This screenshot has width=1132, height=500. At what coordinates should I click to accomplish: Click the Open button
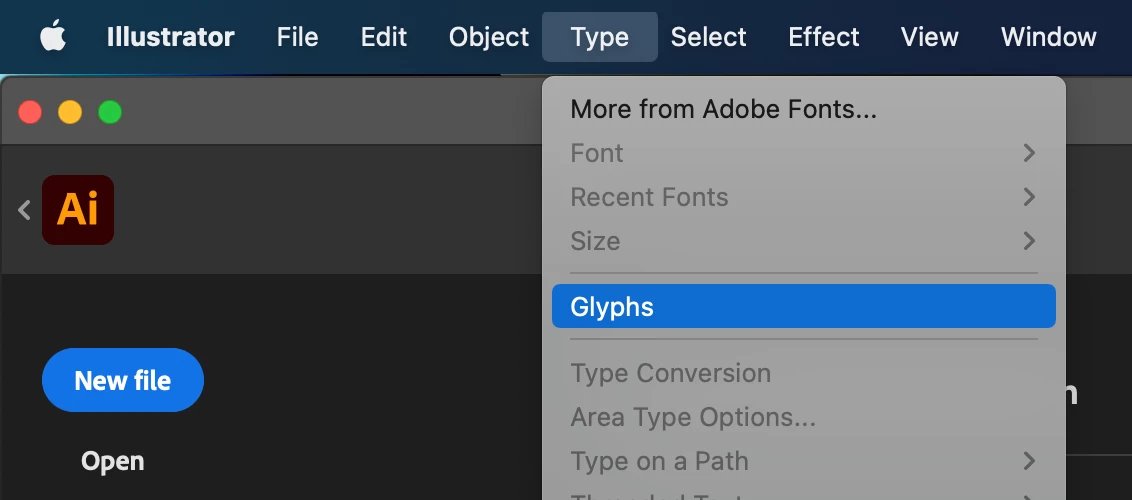point(113,461)
